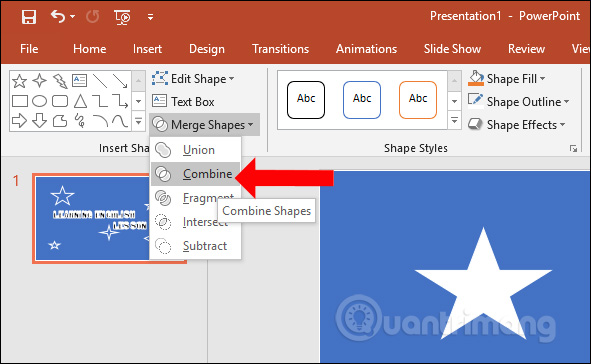The width and height of the screenshot is (591, 364).
Task: Open the Shape Effects dropdown
Action: click(x=516, y=124)
